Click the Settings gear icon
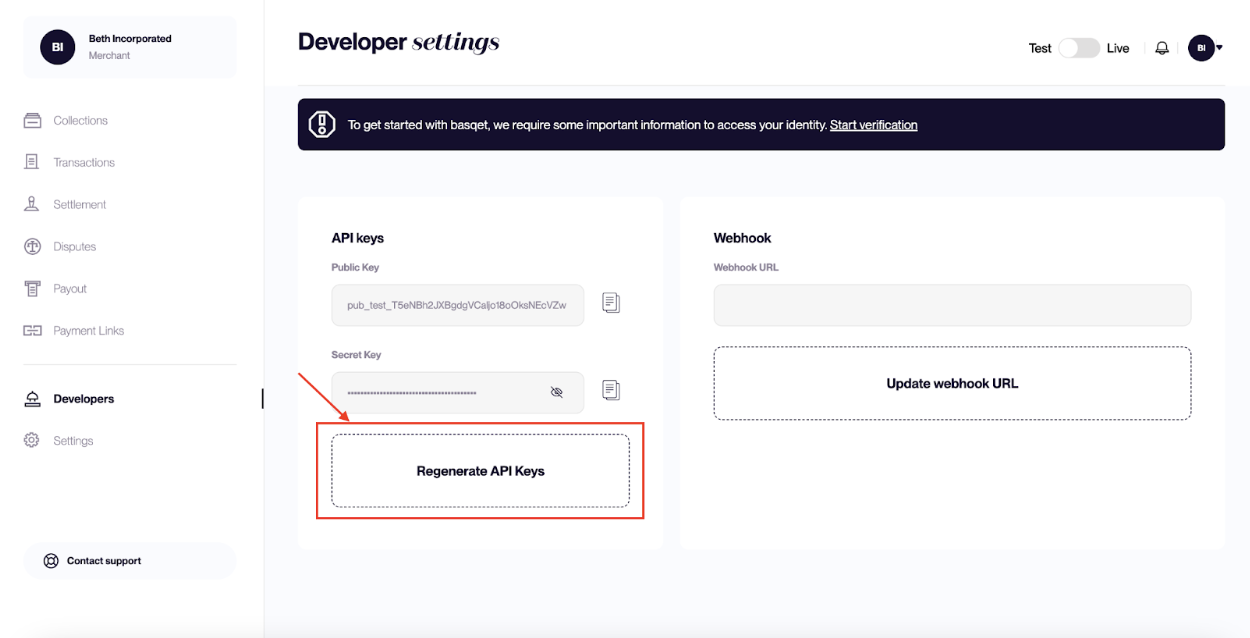The image size is (1250, 638). pyautogui.click(x=32, y=440)
